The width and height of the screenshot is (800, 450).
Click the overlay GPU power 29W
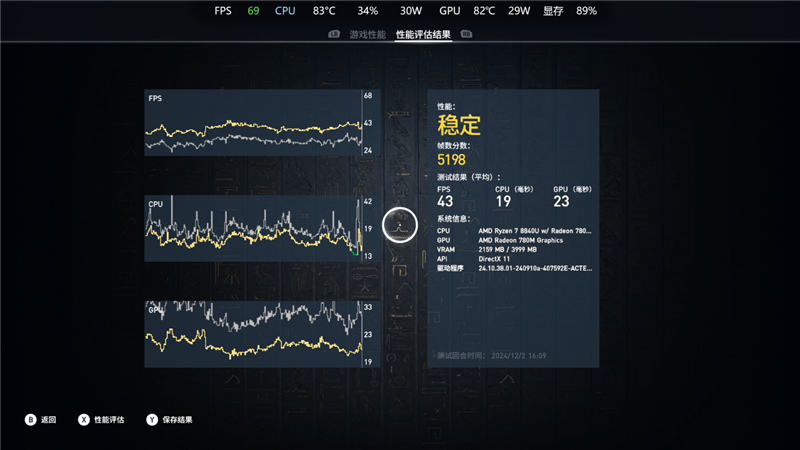[519, 11]
